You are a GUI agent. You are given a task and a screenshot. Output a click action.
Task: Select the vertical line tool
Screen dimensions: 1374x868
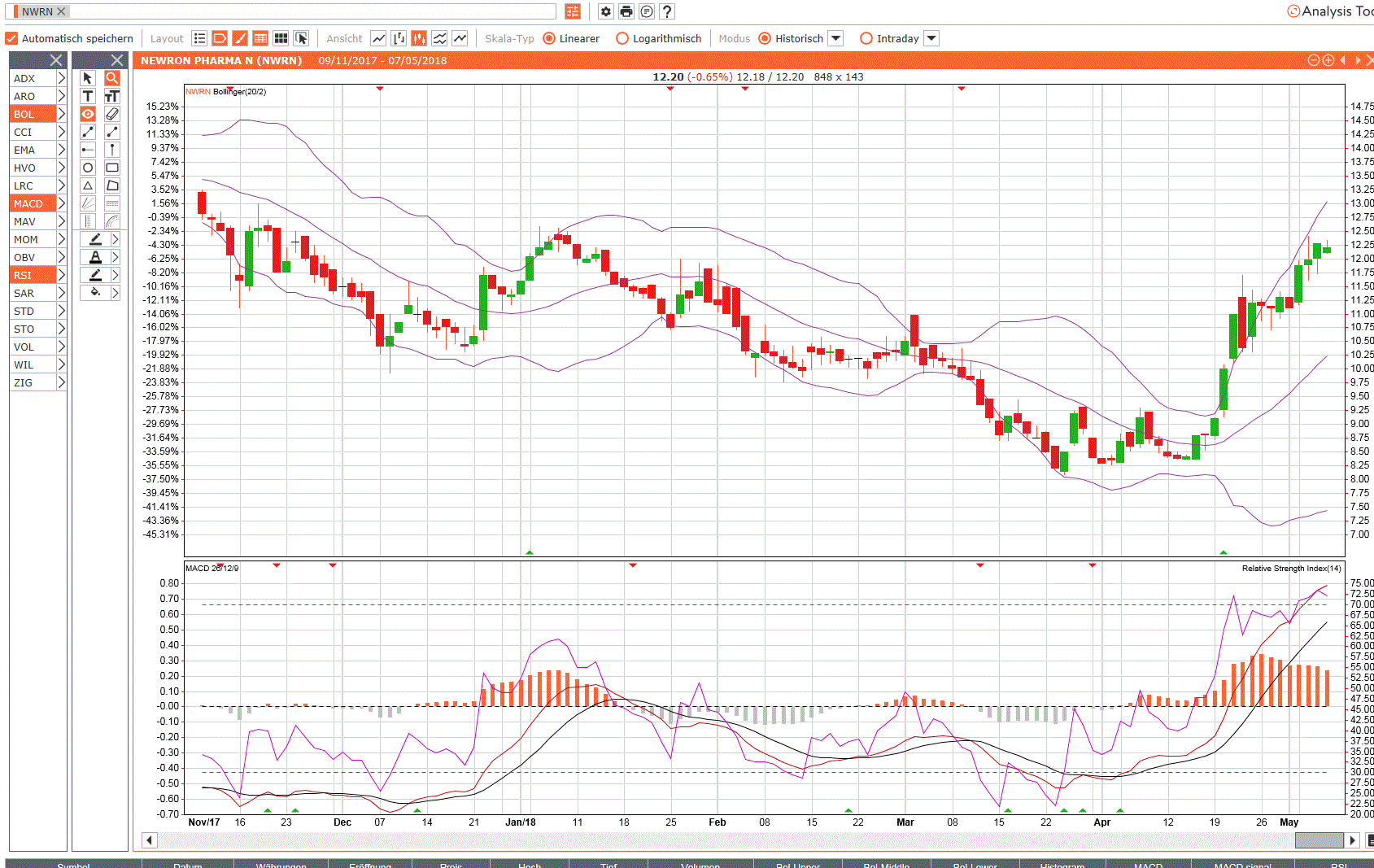112,150
